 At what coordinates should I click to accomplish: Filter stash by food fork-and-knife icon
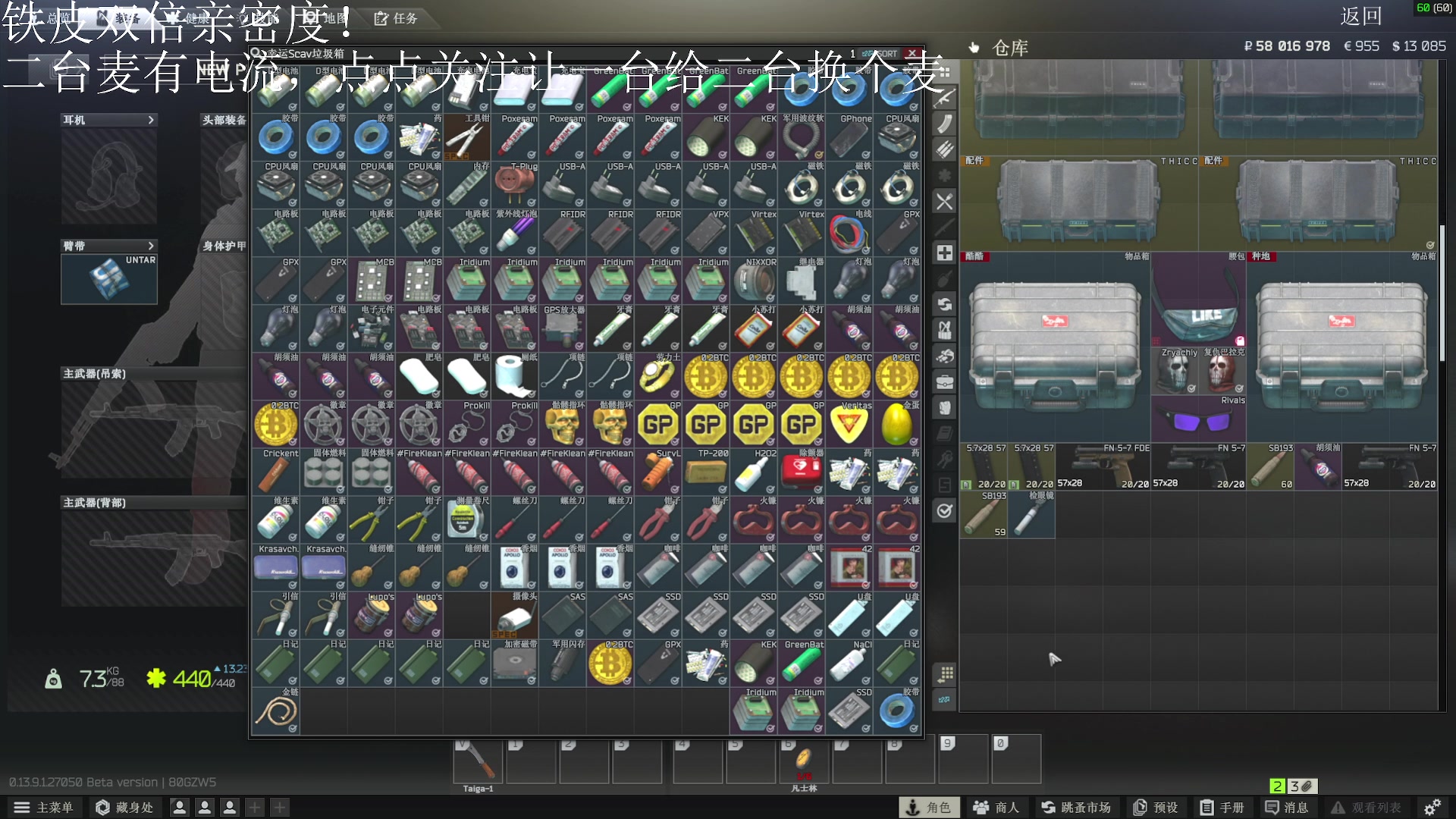coord(945,202)
